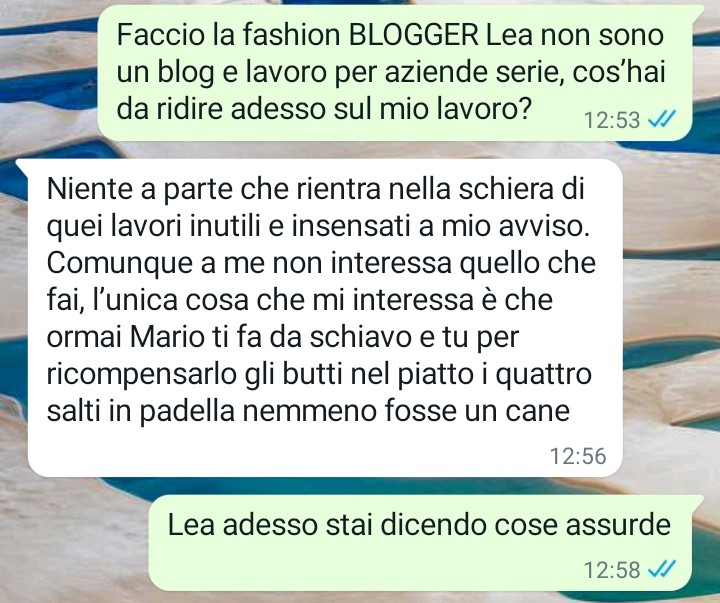Screen dimensions: 720x603
Task: Click the blue read-receipt checkmarks at 12:53
Action: point(662,119)
